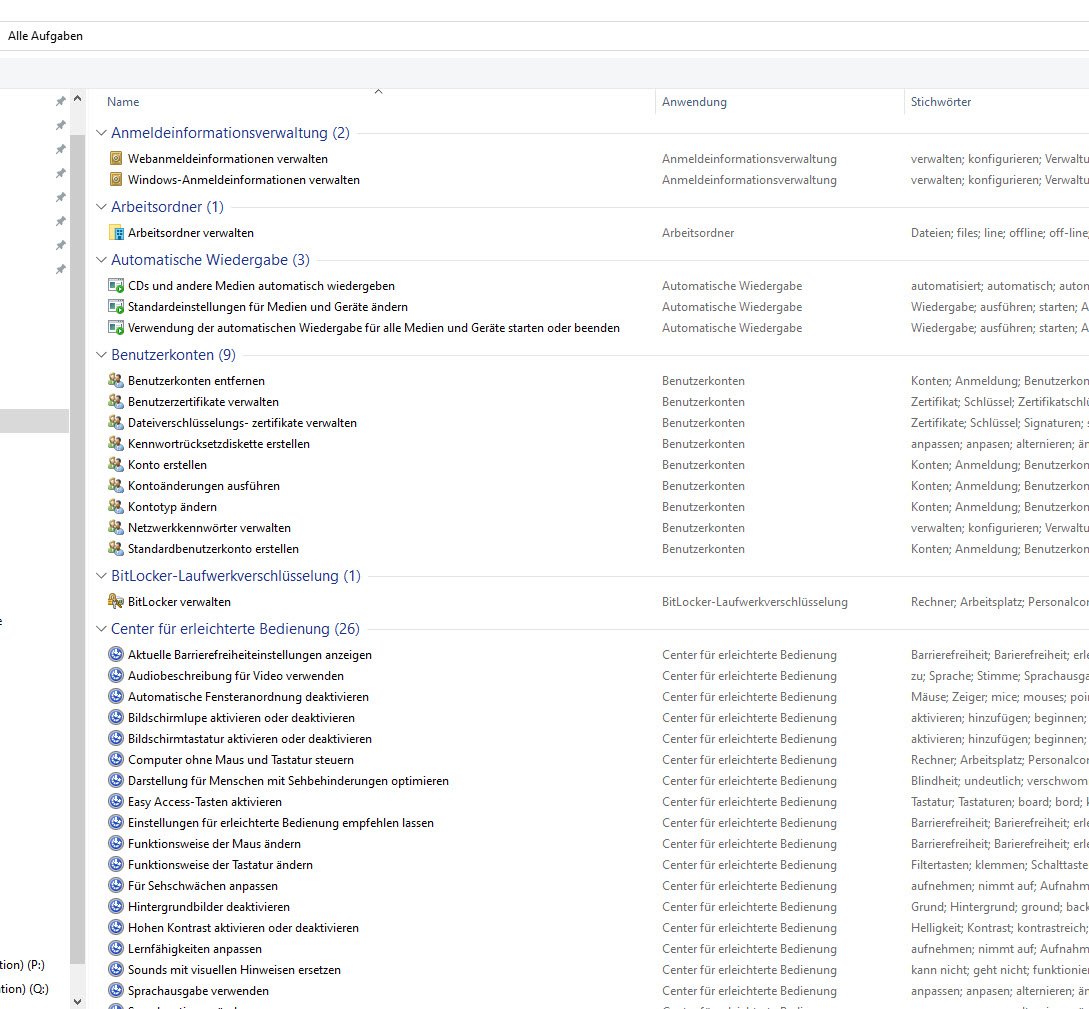1089x1009 pixels.
Task: Click the Arbeitsordner verwalten folder icon
Action: pos(116,233)
